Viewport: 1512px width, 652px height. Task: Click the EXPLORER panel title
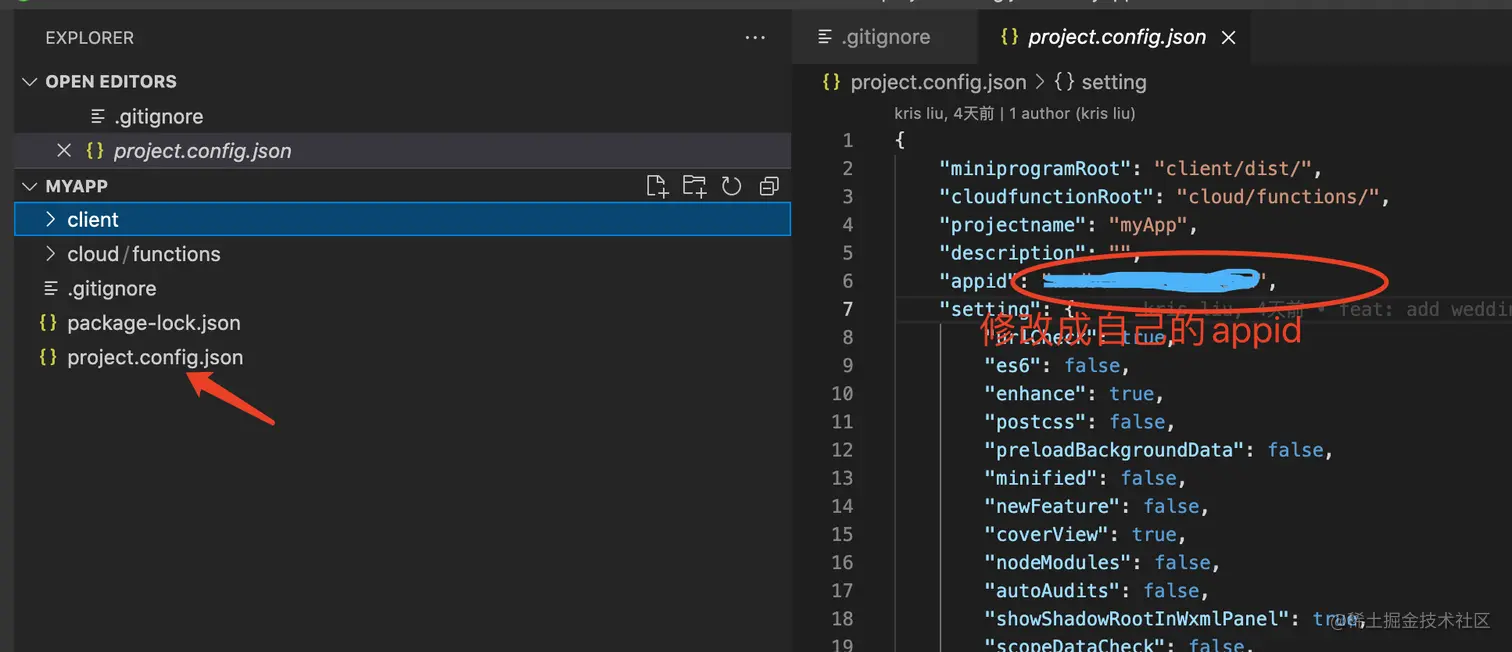90,38
